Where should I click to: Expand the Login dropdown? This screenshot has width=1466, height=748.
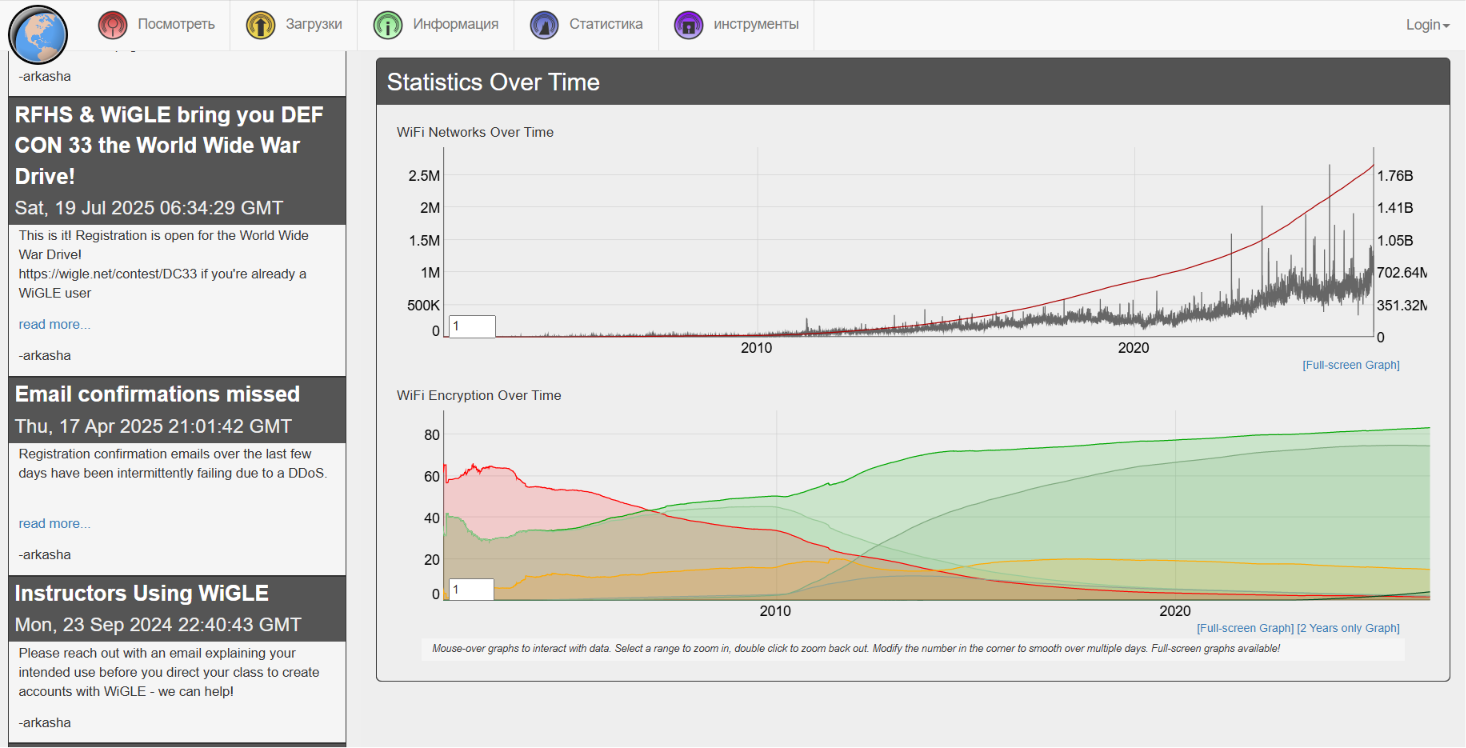(x=1427, y=25)
